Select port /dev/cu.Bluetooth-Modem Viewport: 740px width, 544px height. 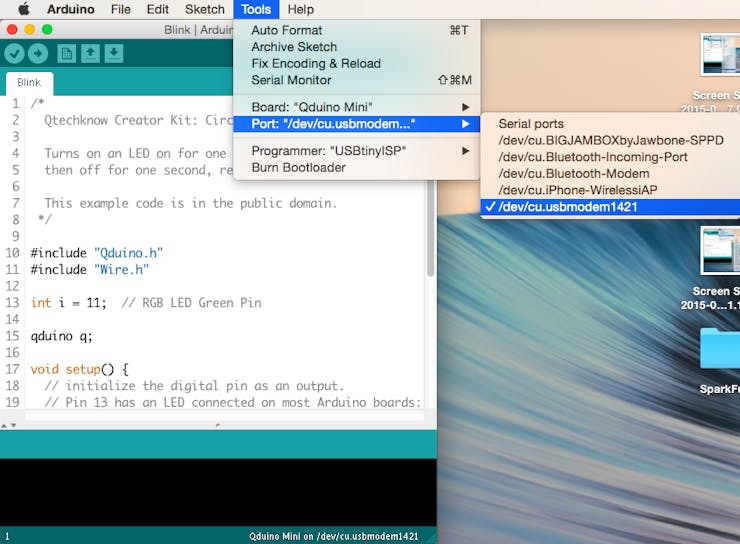[x=610, y=174]
